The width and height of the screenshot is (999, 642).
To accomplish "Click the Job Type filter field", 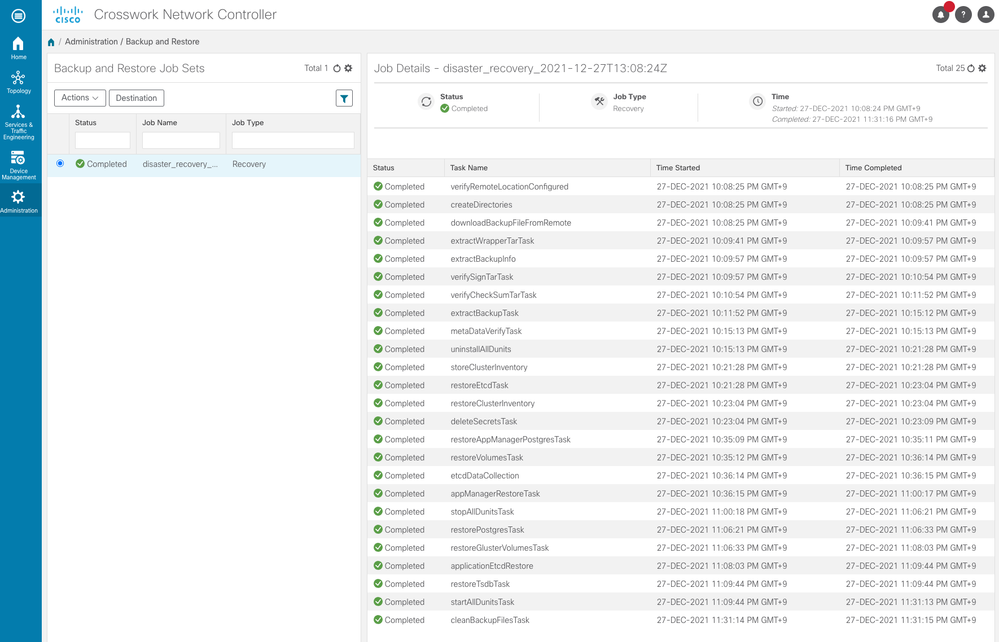I will pos(293,140).
